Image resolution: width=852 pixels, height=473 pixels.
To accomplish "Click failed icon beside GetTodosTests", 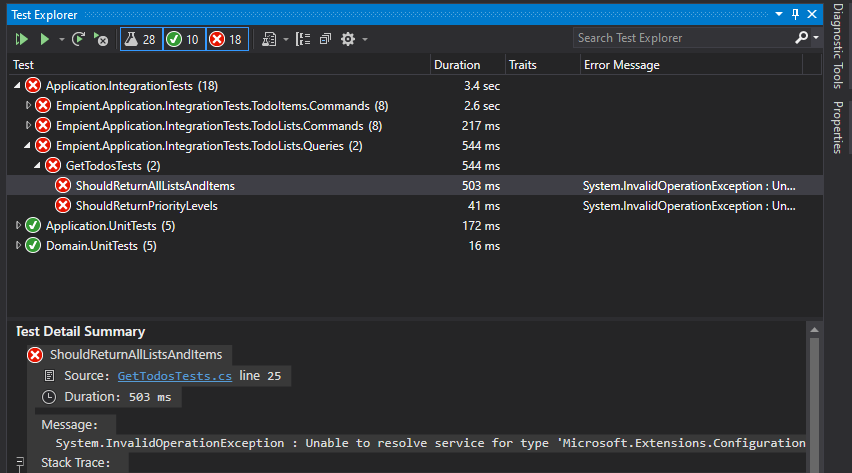I will coord(53,166).
